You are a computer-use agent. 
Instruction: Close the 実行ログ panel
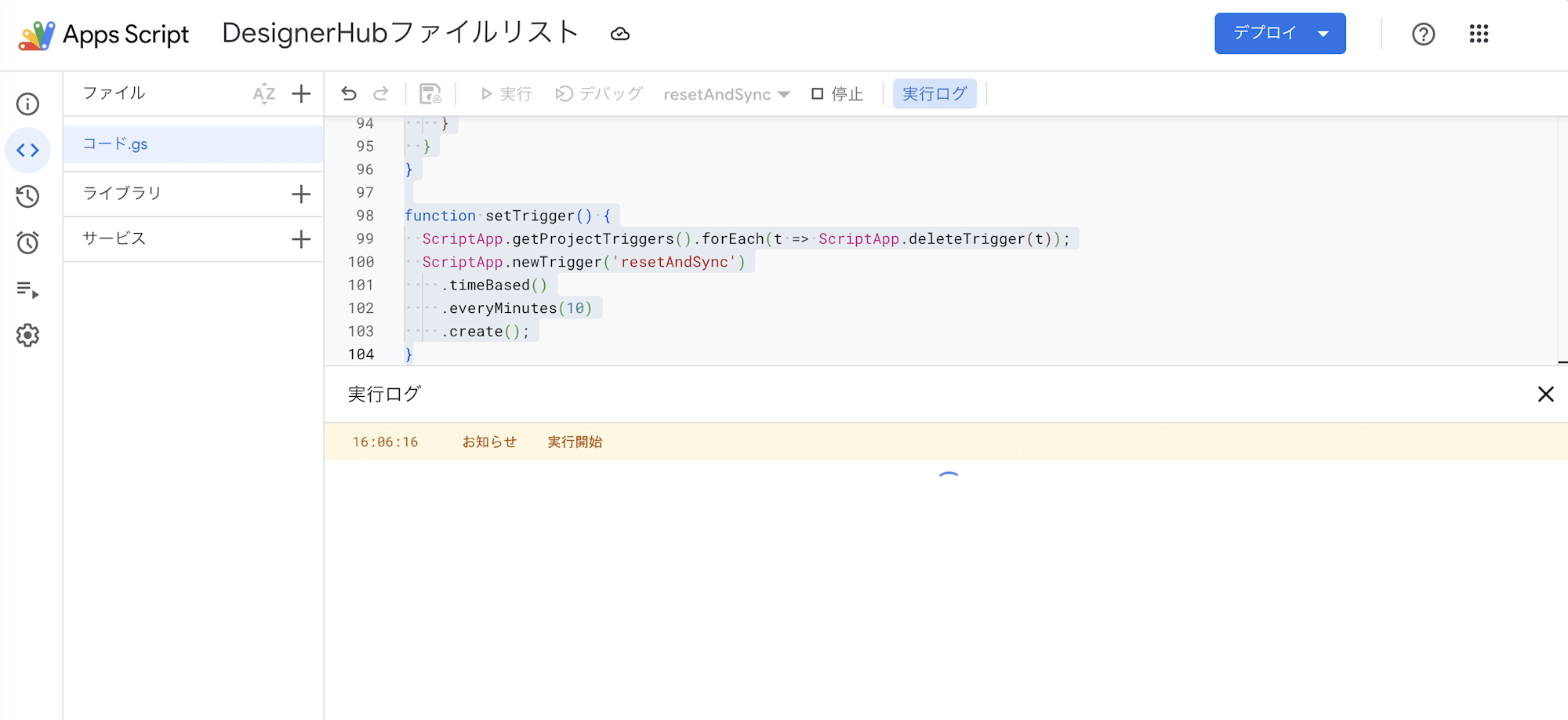[1545, 394]
